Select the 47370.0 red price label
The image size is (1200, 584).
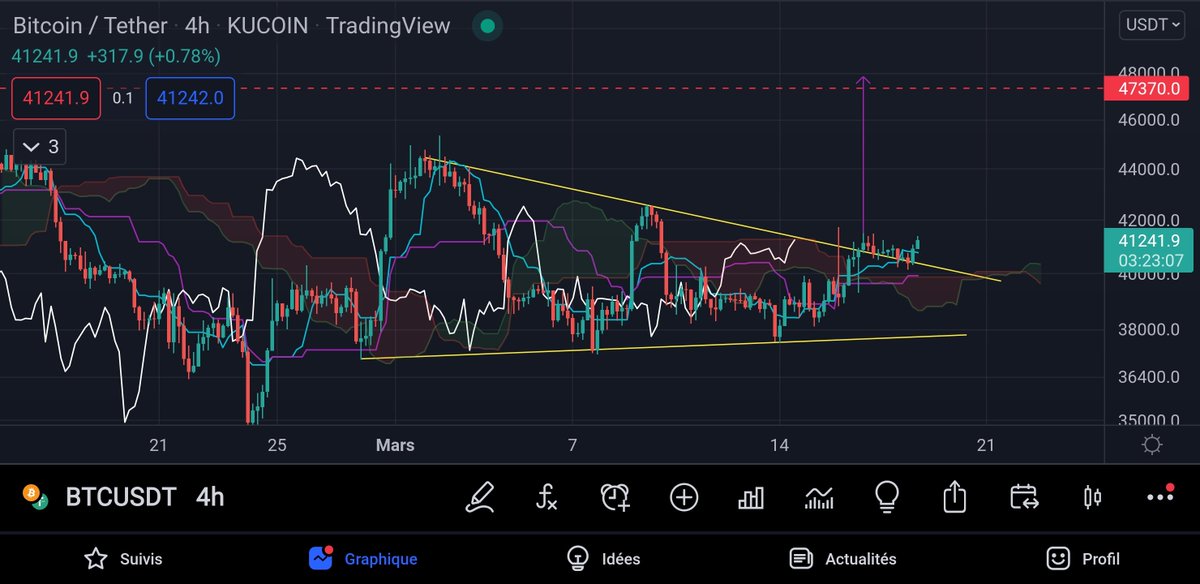(x=1147, y=89)
